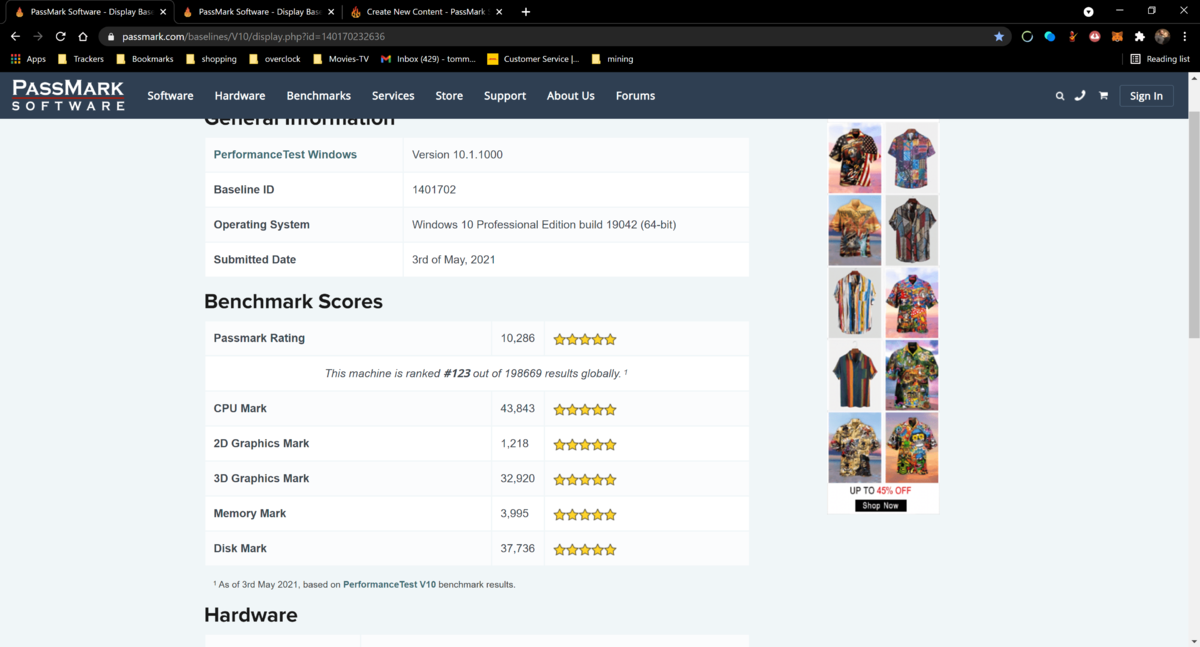Close the Create New Content tab
Image resolution: width=1200 pixels, height=647 pixels.
click(x=499, y=12)
